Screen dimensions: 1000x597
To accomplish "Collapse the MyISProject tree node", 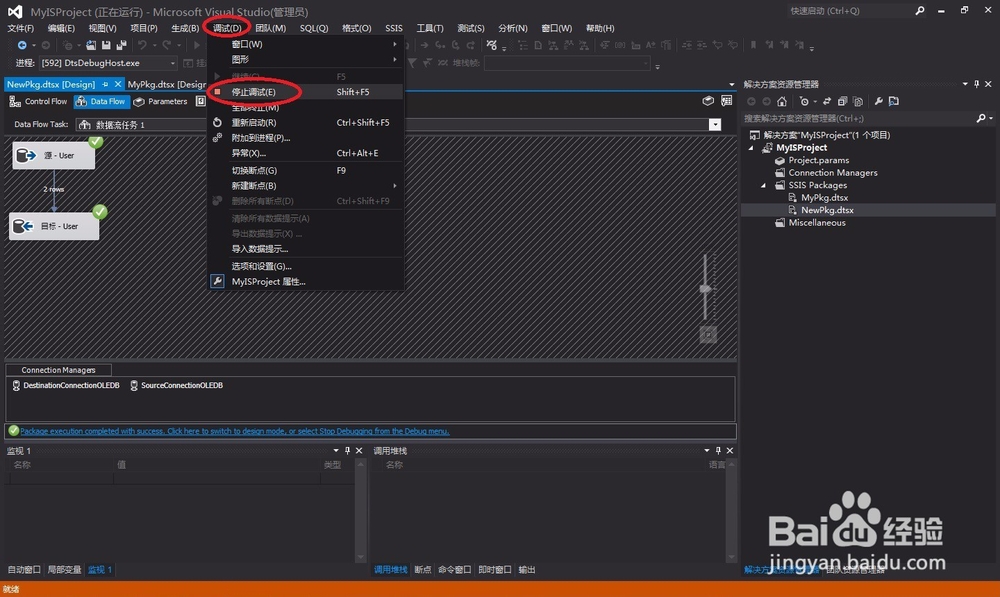I will click(751, 147).
